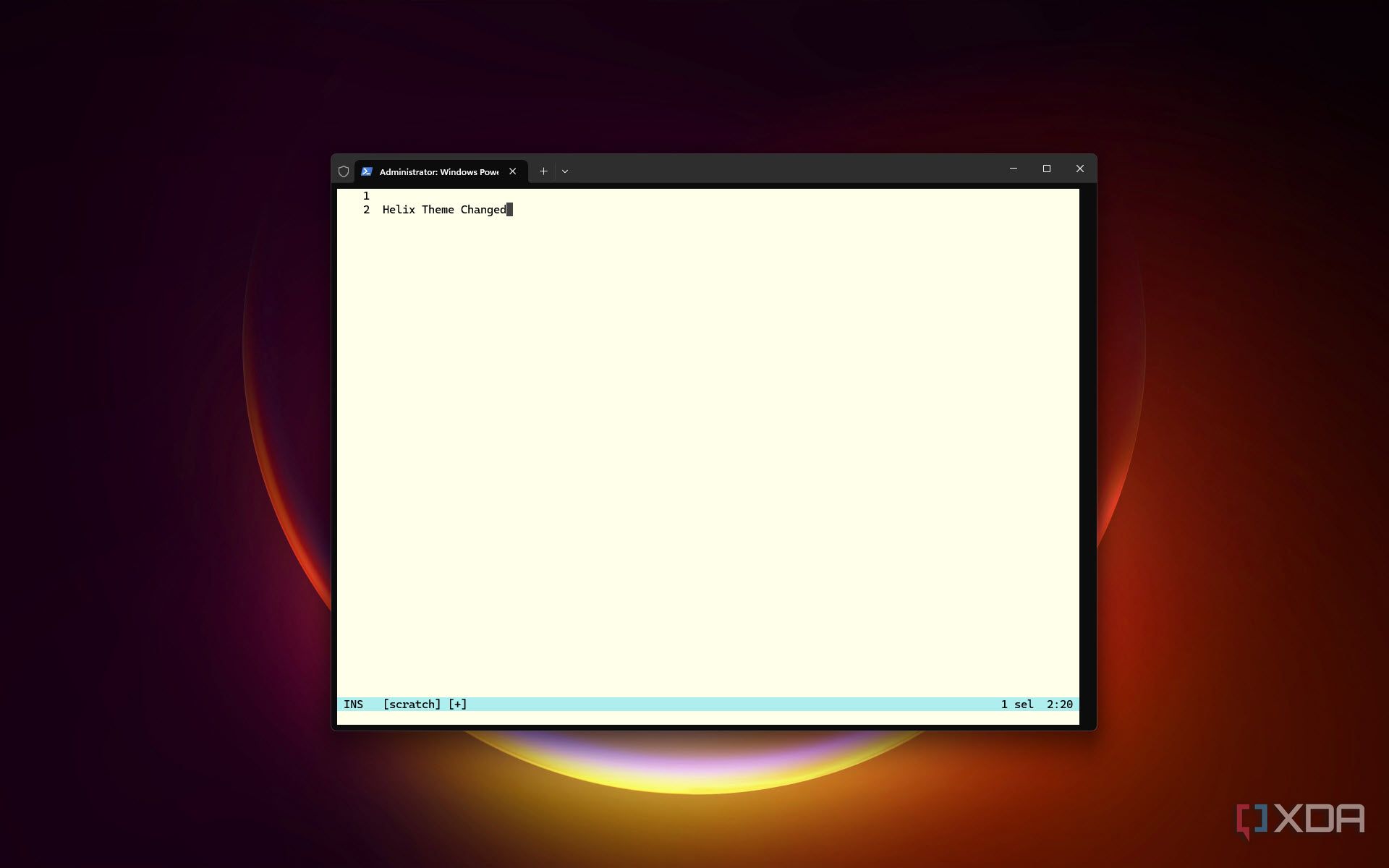Click the [+] modified marker in statusline
The height and width of the screenshot is (868, 1389).
click(457, 705)
